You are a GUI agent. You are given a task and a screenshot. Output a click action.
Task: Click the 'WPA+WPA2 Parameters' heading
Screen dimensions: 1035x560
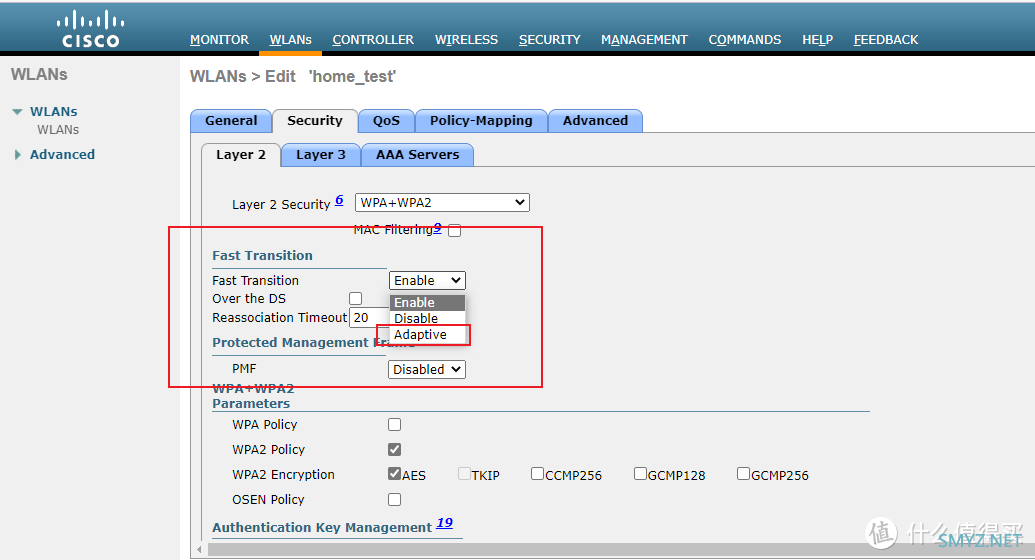(x=253, y=396)
